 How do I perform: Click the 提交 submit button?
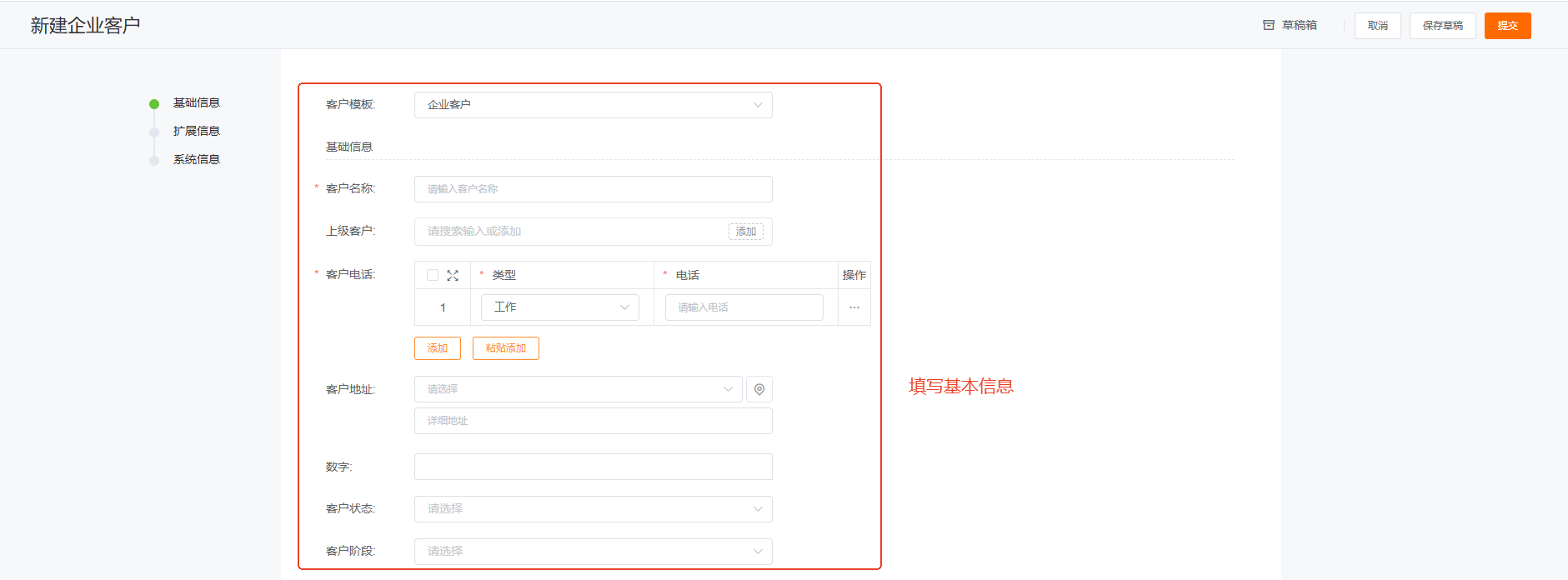(1507, 26)
